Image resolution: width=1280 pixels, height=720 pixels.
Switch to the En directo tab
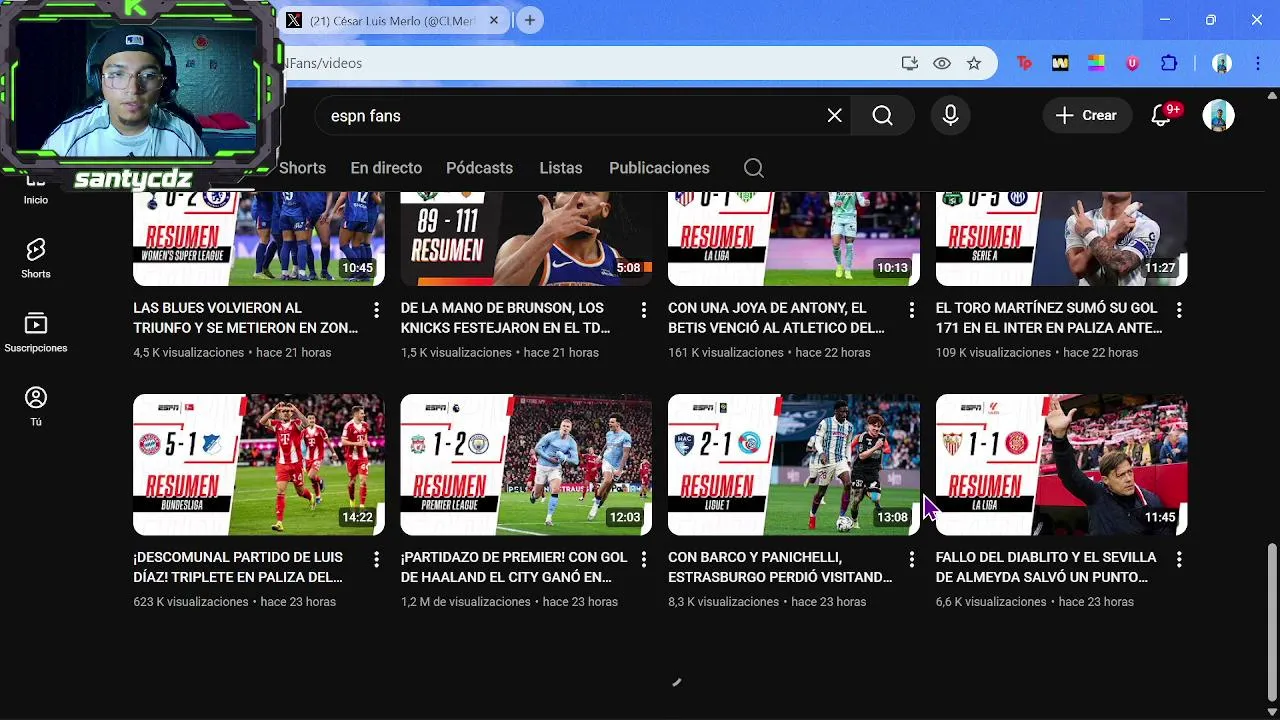tap(386, 168)
